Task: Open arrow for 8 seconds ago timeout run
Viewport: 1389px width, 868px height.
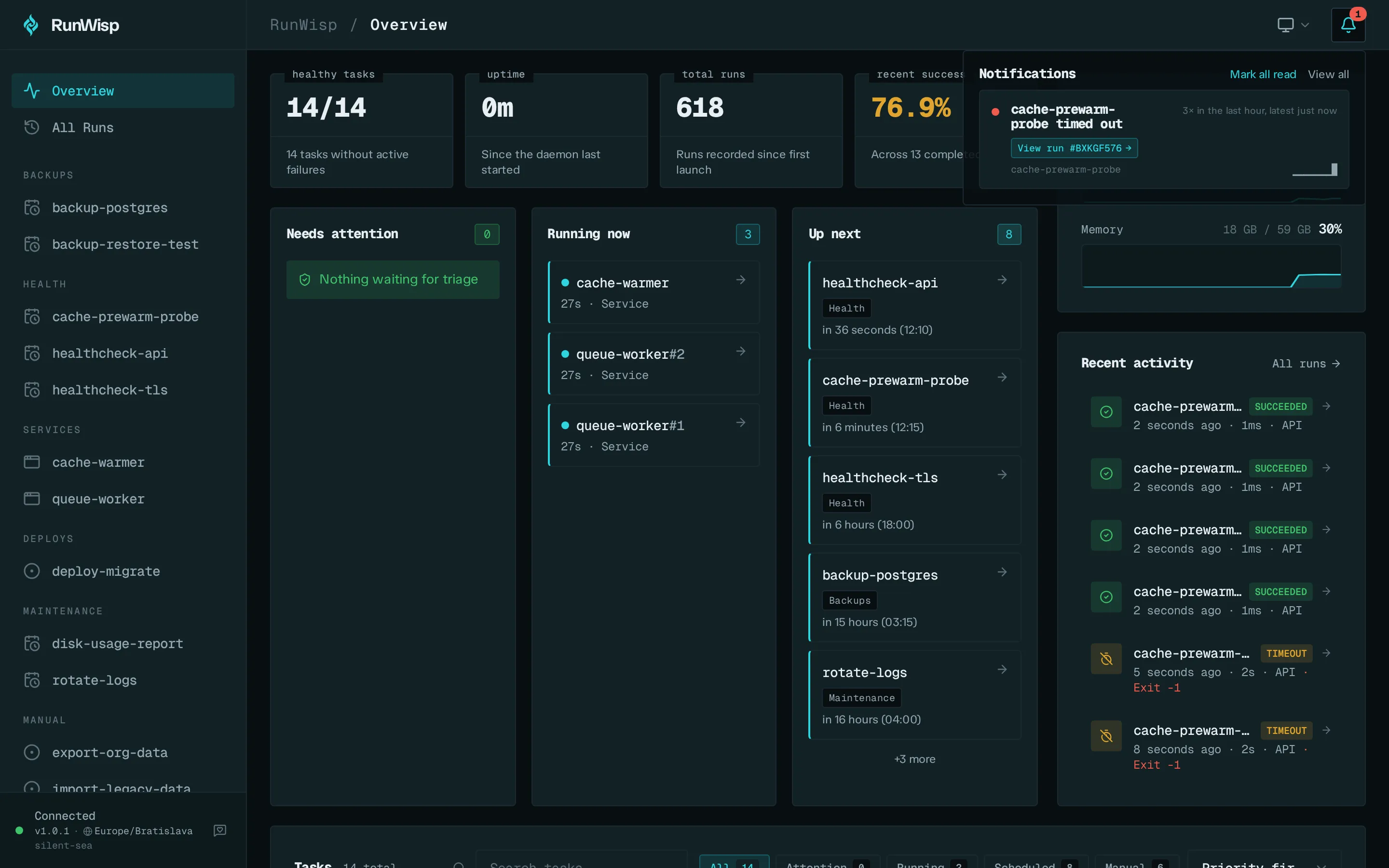Action: coord(1326,730)
